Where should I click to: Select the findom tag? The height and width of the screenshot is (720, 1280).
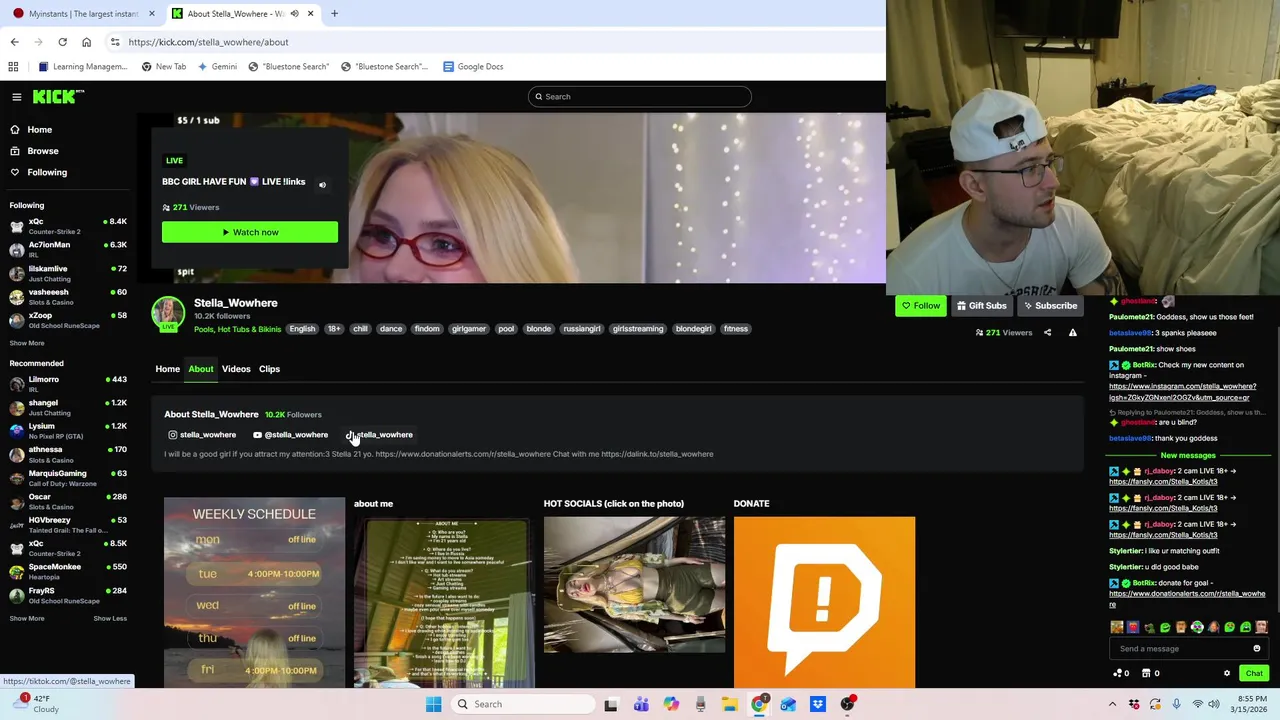tap(427, 329)
